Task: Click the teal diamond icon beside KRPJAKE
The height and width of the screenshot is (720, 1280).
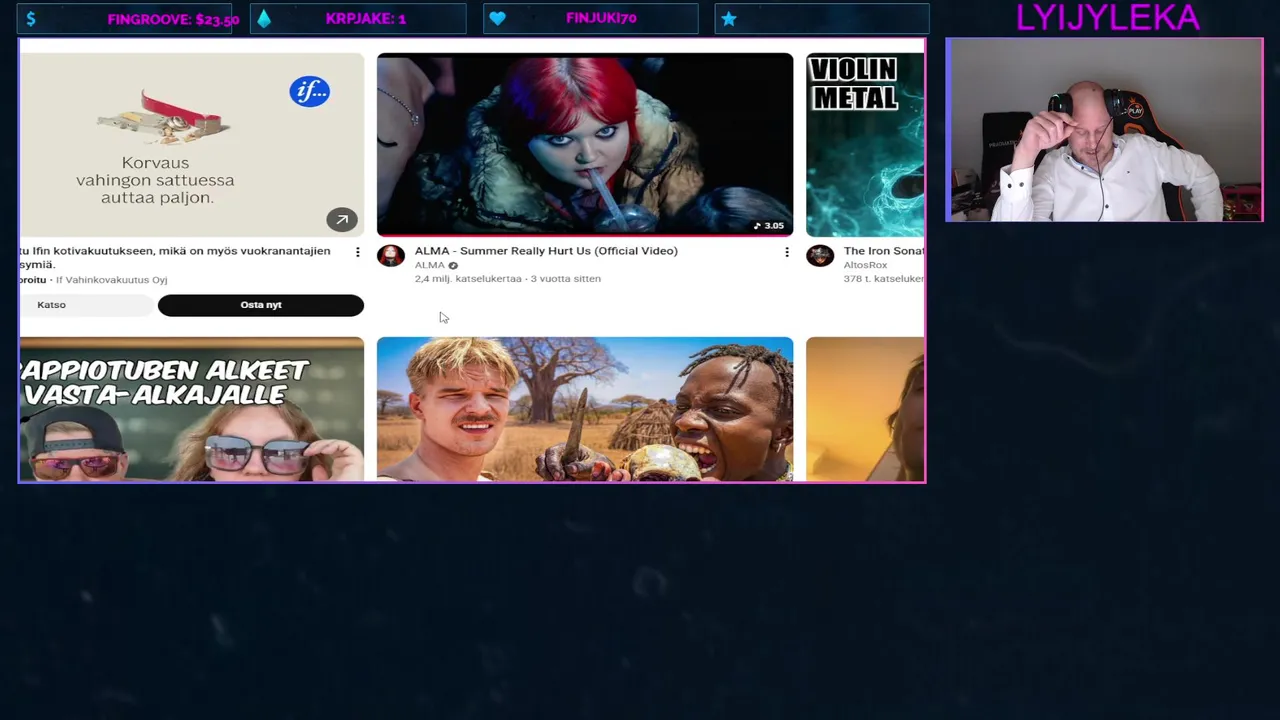Action: [x=264, y=19]
